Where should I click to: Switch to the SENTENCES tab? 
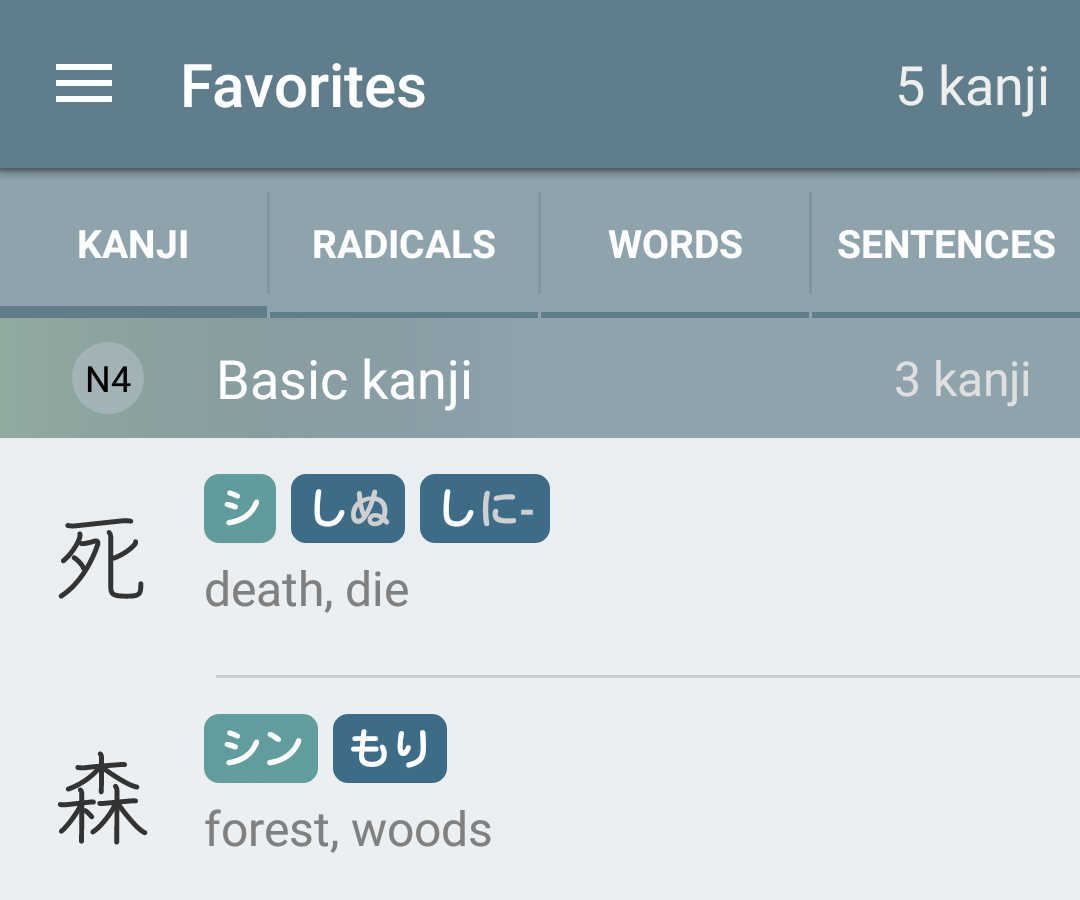(x=946, y=244)
